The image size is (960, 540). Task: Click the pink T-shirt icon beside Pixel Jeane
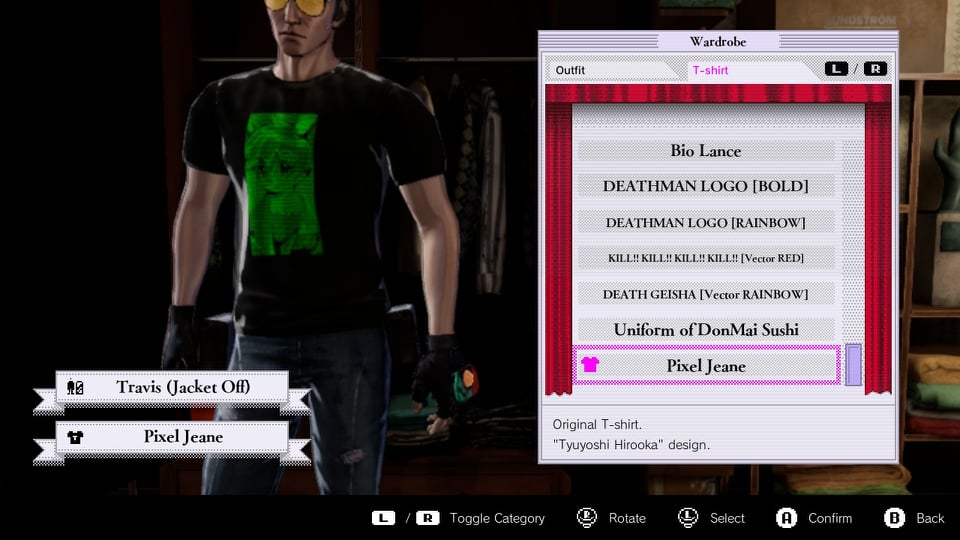click(x=590, y=365)
